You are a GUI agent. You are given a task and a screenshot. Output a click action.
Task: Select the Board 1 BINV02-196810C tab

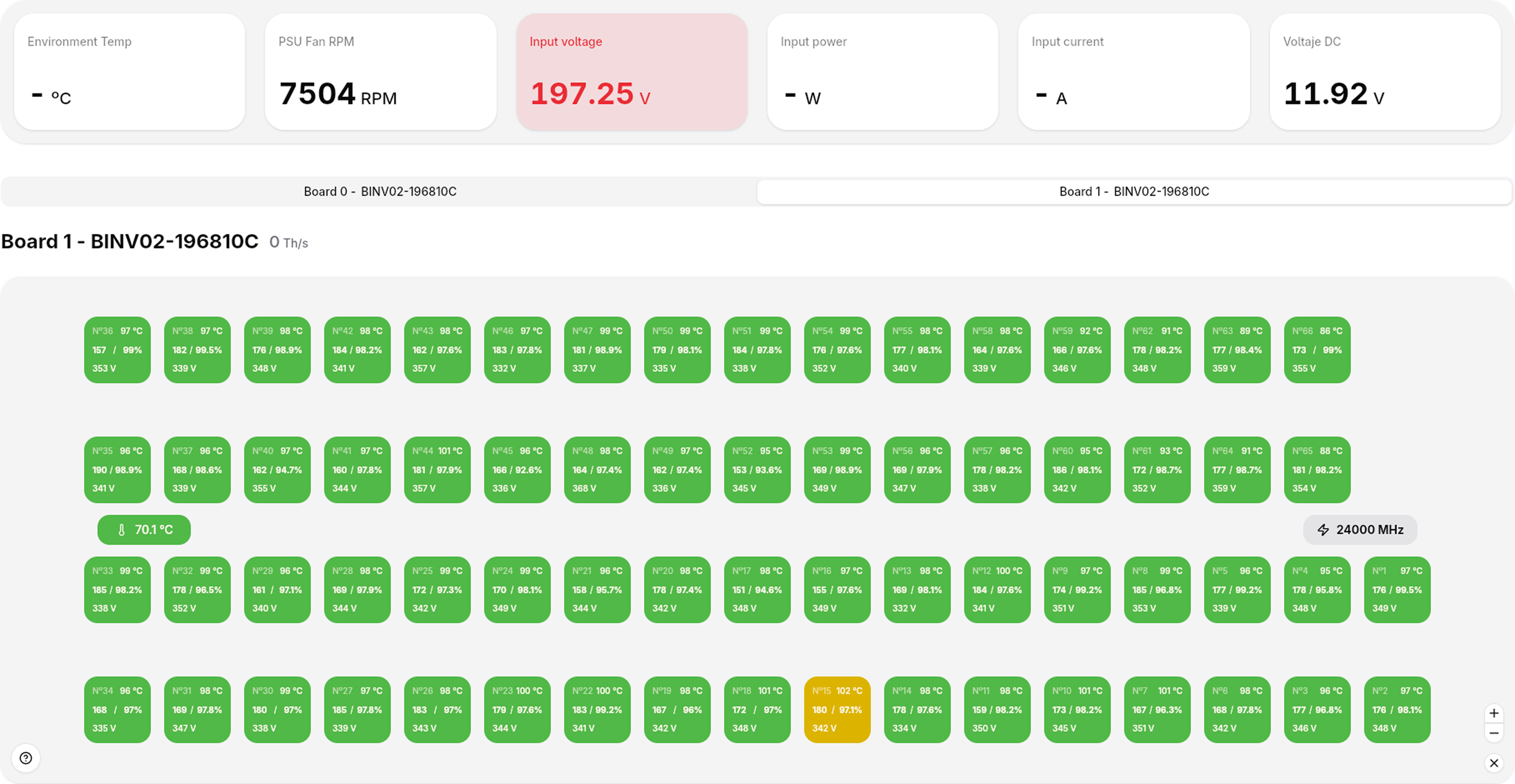click(x=1134, y=192)
